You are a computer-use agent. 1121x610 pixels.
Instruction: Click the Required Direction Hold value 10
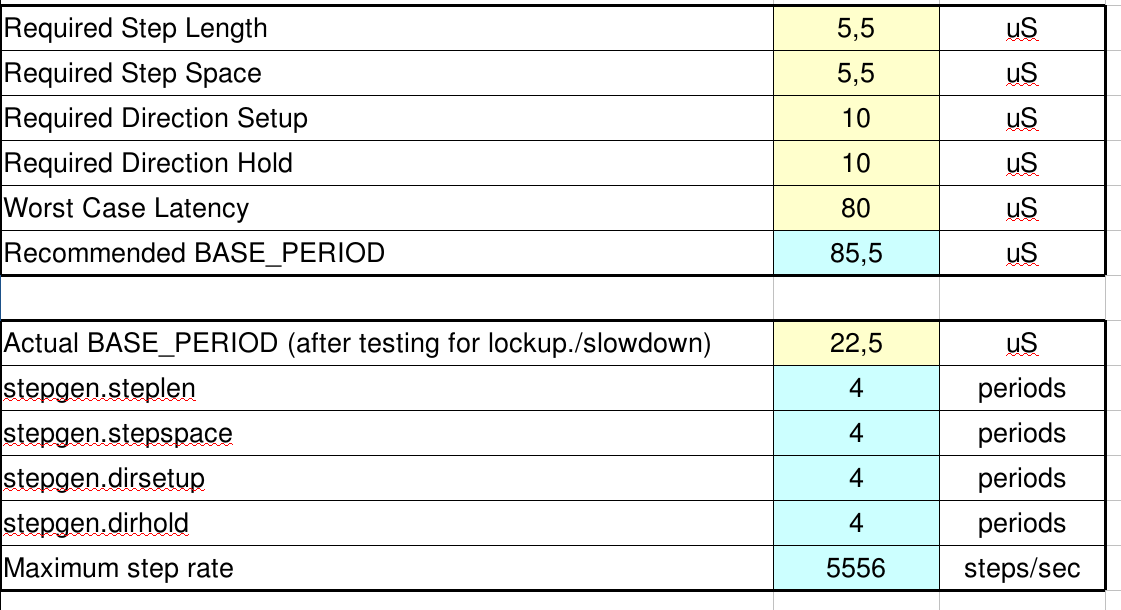pos(856,163)
